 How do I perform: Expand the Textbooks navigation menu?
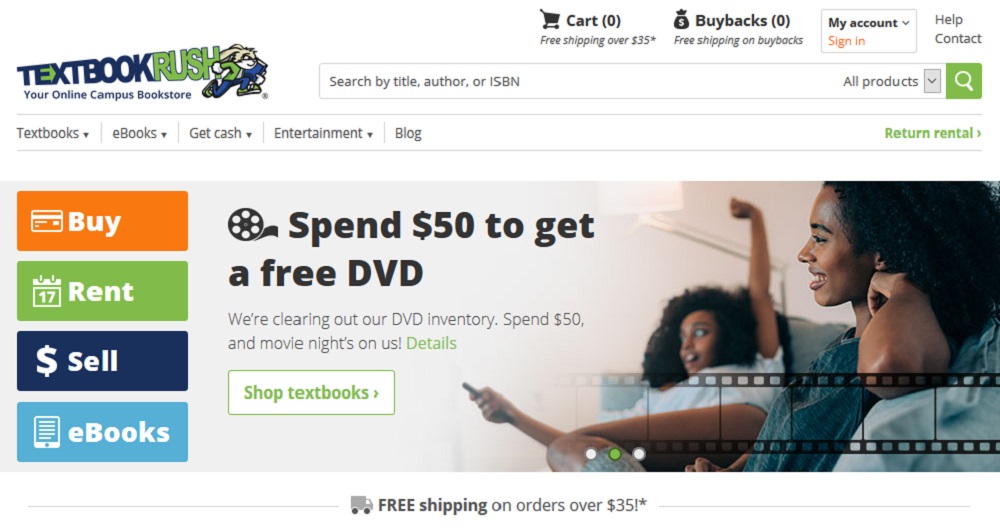tap(53, 133)
